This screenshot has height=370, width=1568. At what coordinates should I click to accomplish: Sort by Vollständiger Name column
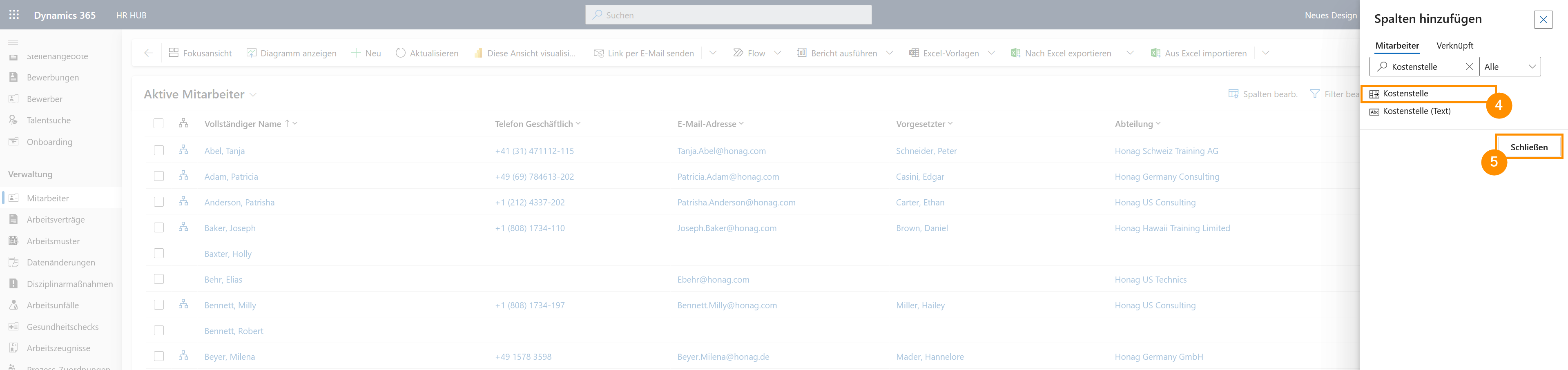[243, 123]
